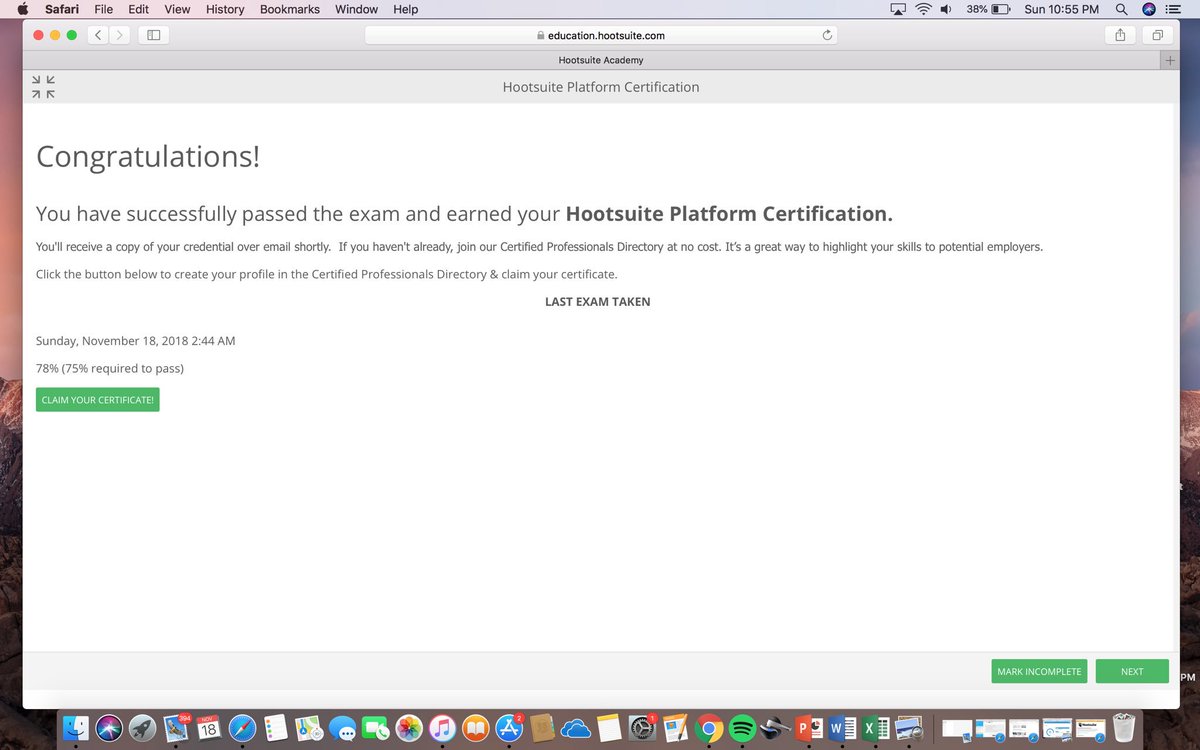Open the View menu
Viewport: 1200px width, 750px height.
coord(177,9)
